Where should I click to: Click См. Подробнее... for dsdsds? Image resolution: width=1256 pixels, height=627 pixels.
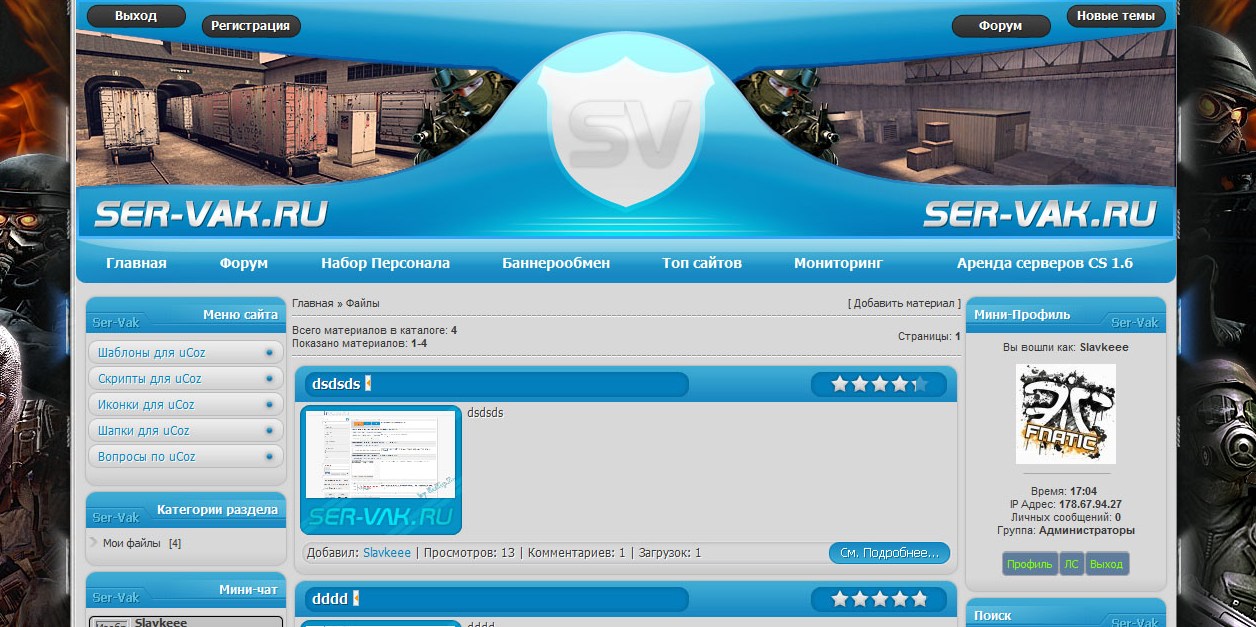(889, 553)
